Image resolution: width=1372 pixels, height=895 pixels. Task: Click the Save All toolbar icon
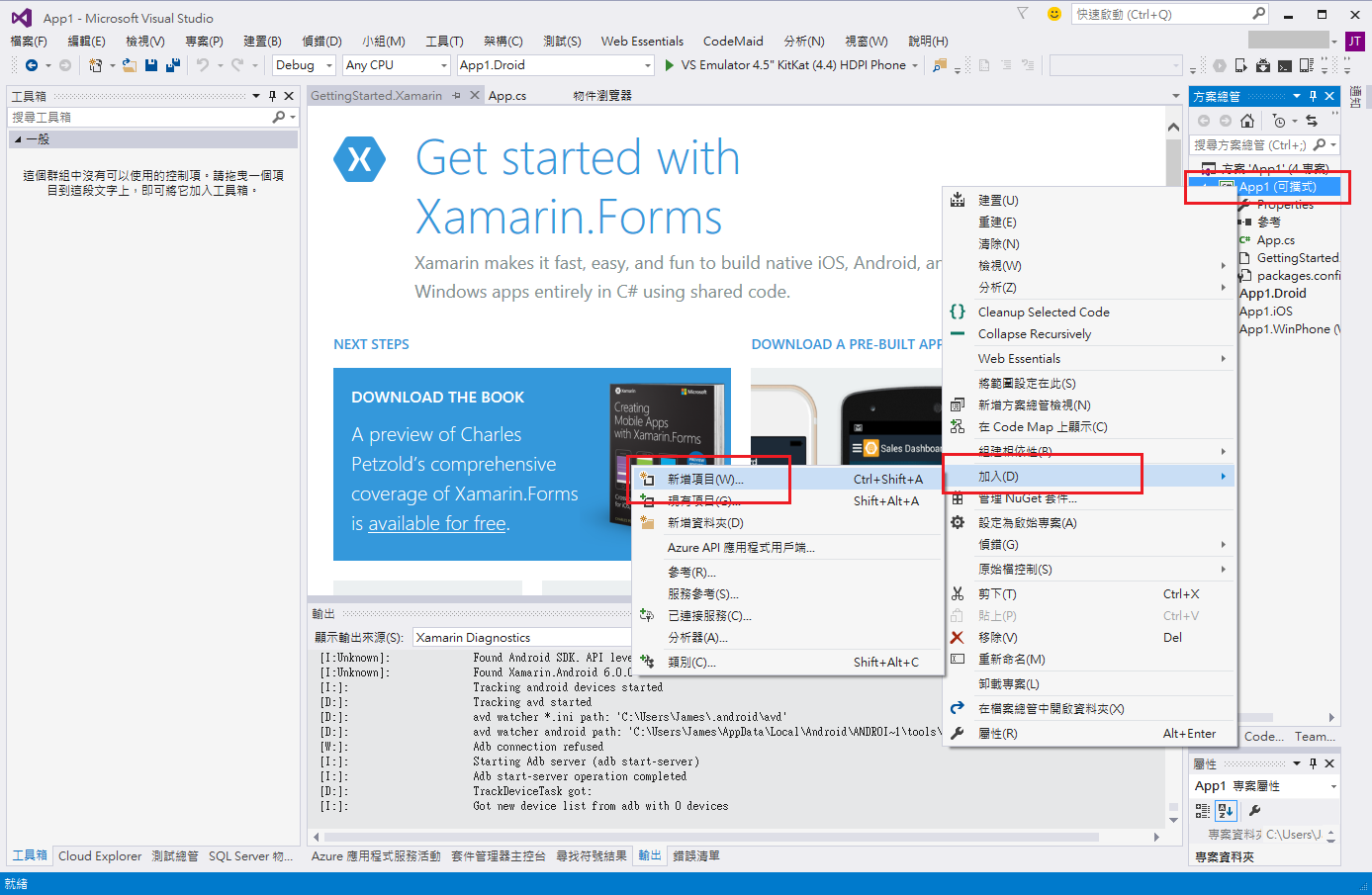[x=172, y=65]
